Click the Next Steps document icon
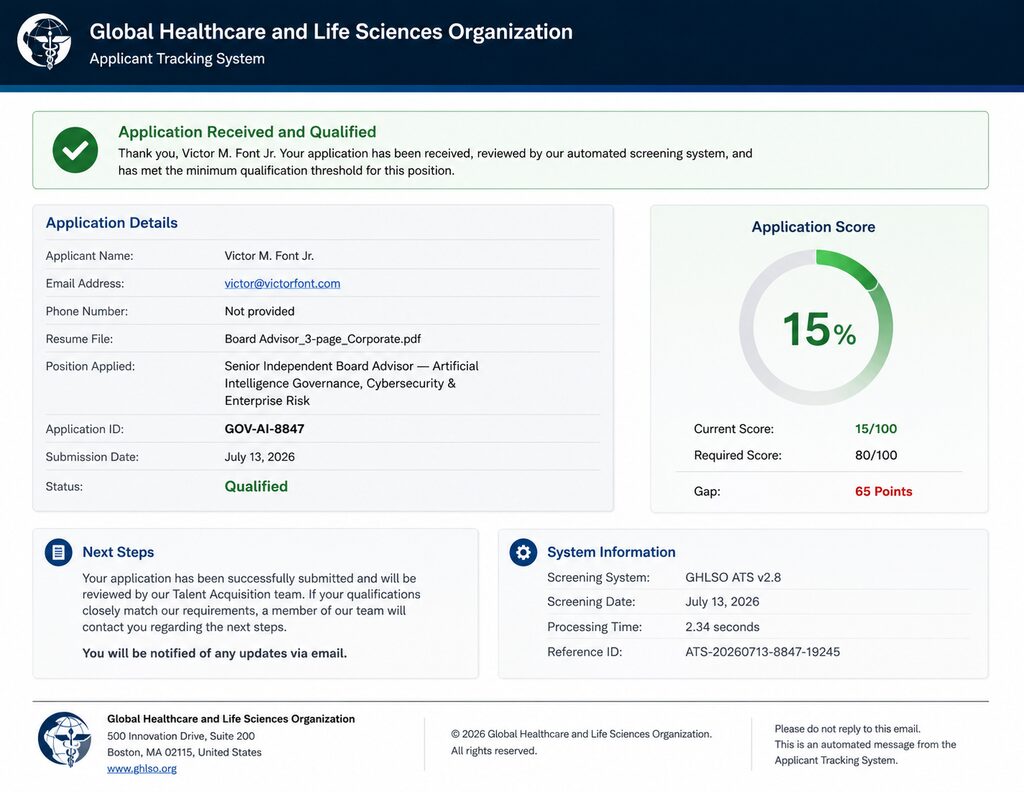The height and width of the screenshot is (792, 1024). 59,552
